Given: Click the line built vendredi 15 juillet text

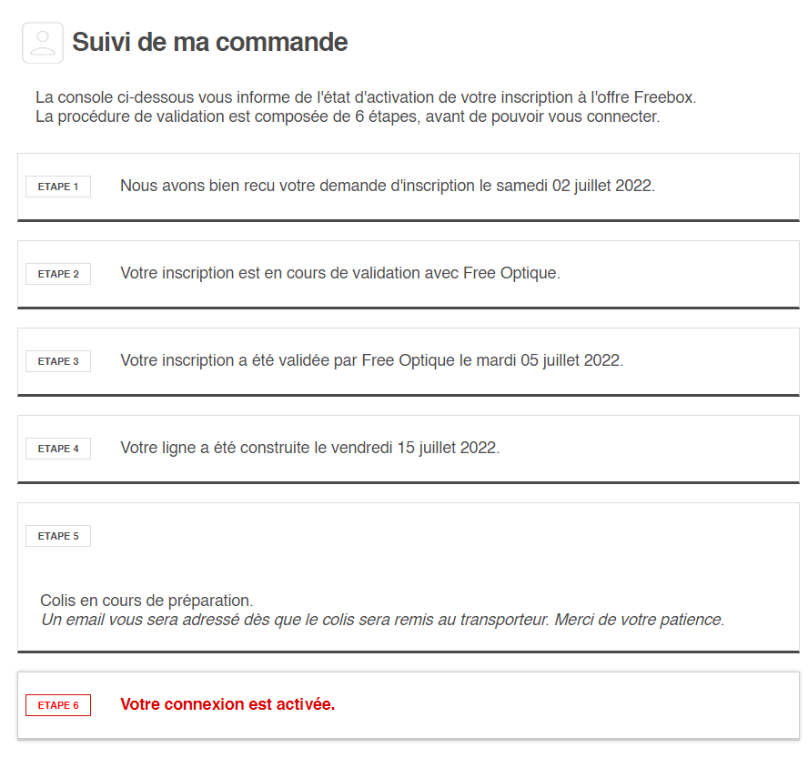Looking at the screenshot, I should [x=310, y=447].
